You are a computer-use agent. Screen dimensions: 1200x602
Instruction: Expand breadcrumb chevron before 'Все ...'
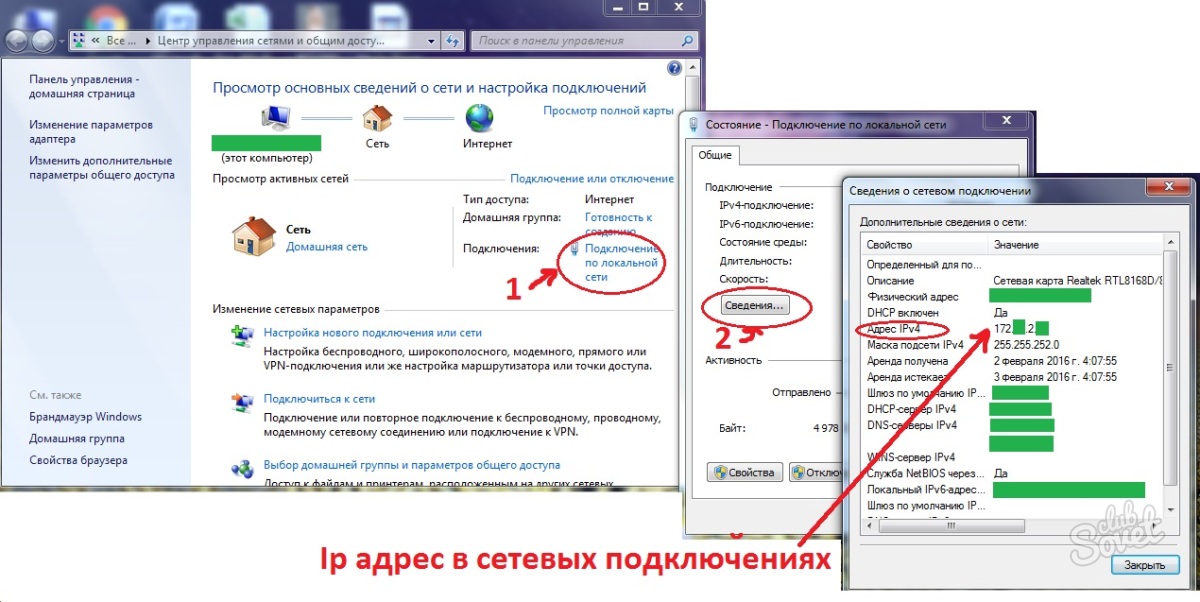[x=96, y=41]
